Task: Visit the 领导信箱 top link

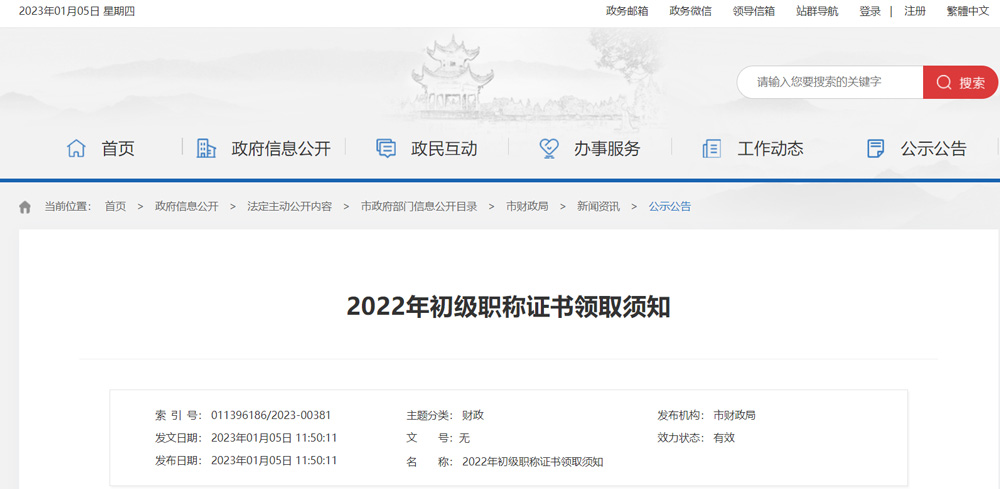Action: point(754,11)
